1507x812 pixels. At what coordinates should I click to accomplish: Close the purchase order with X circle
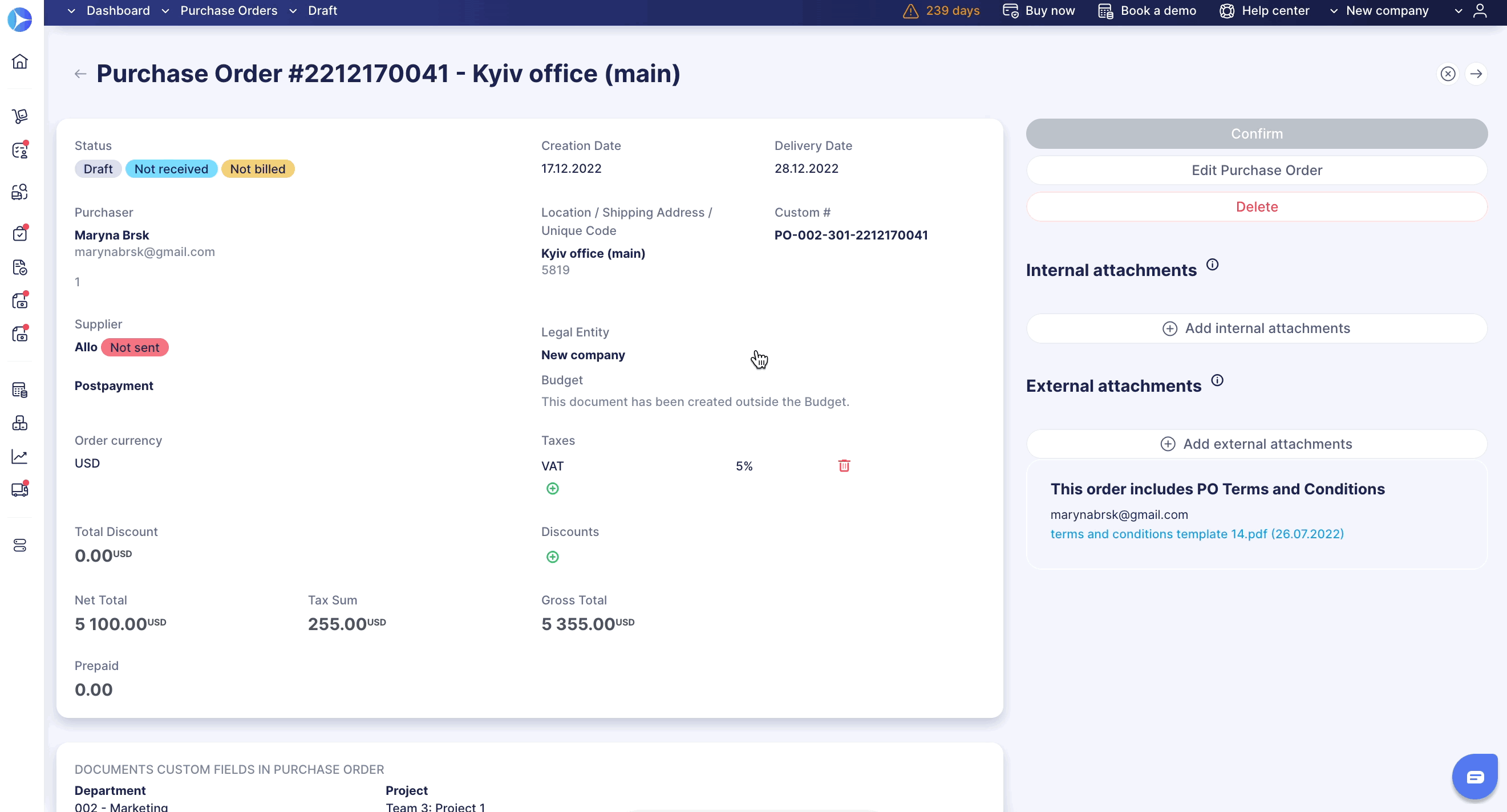click(x=1447, y=74)
